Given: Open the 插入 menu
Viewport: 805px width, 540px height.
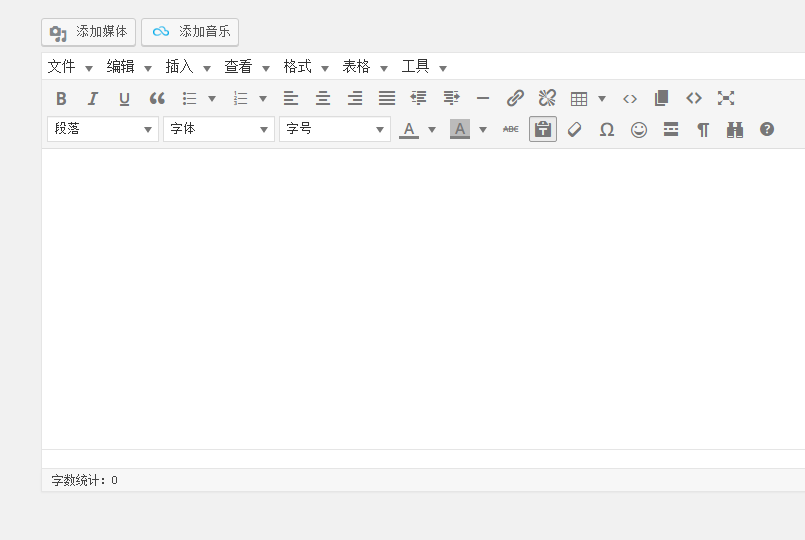Looking at the screenshot, I should 188,67.
